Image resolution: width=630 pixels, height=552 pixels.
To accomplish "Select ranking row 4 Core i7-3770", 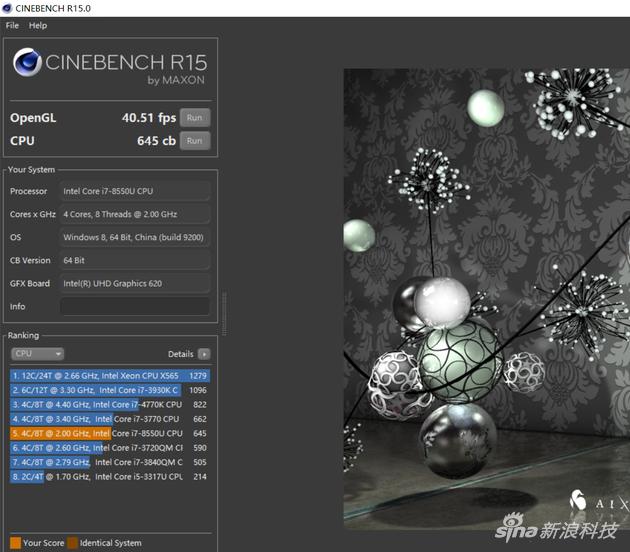I will pyautogui.click(x=110, y=419).
